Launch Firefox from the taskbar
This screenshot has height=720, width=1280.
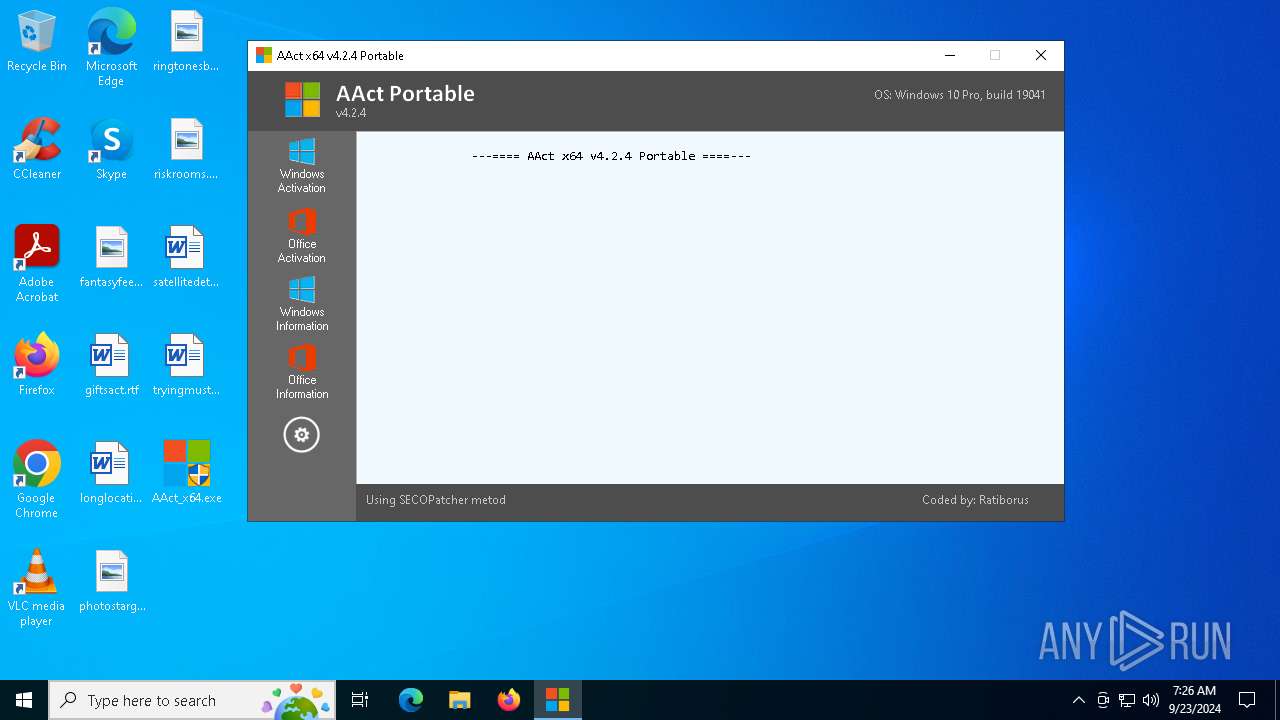pos(509,700)
